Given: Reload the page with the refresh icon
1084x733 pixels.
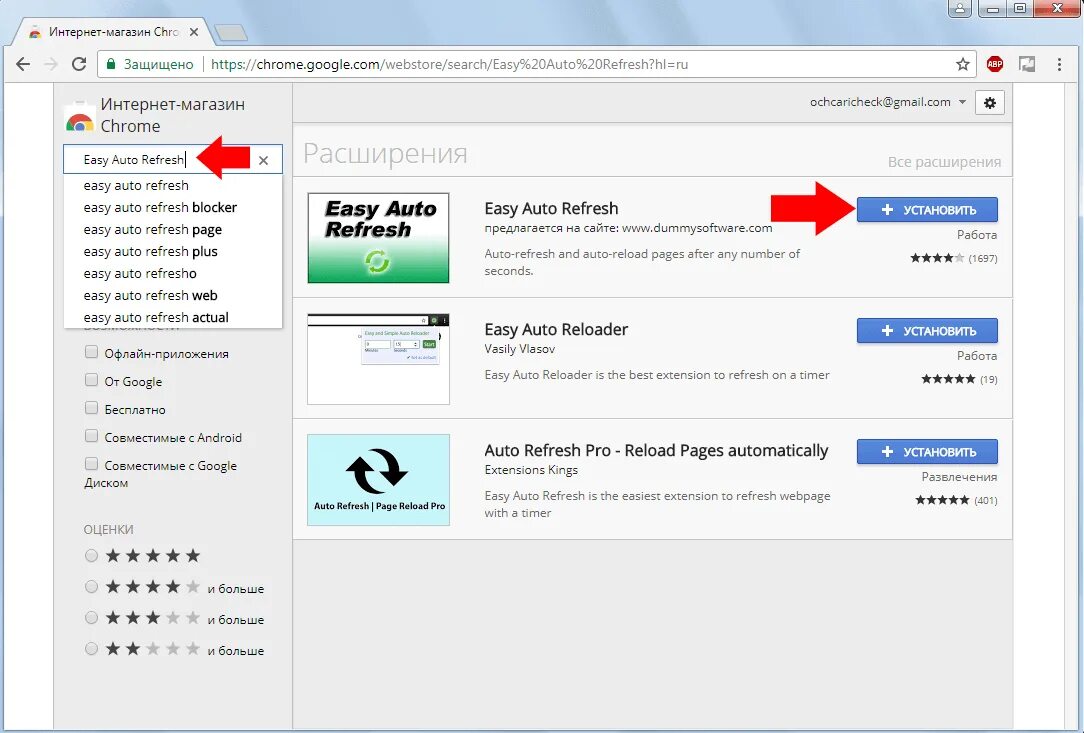Looking at the screenshot, I should click(79, 64).
